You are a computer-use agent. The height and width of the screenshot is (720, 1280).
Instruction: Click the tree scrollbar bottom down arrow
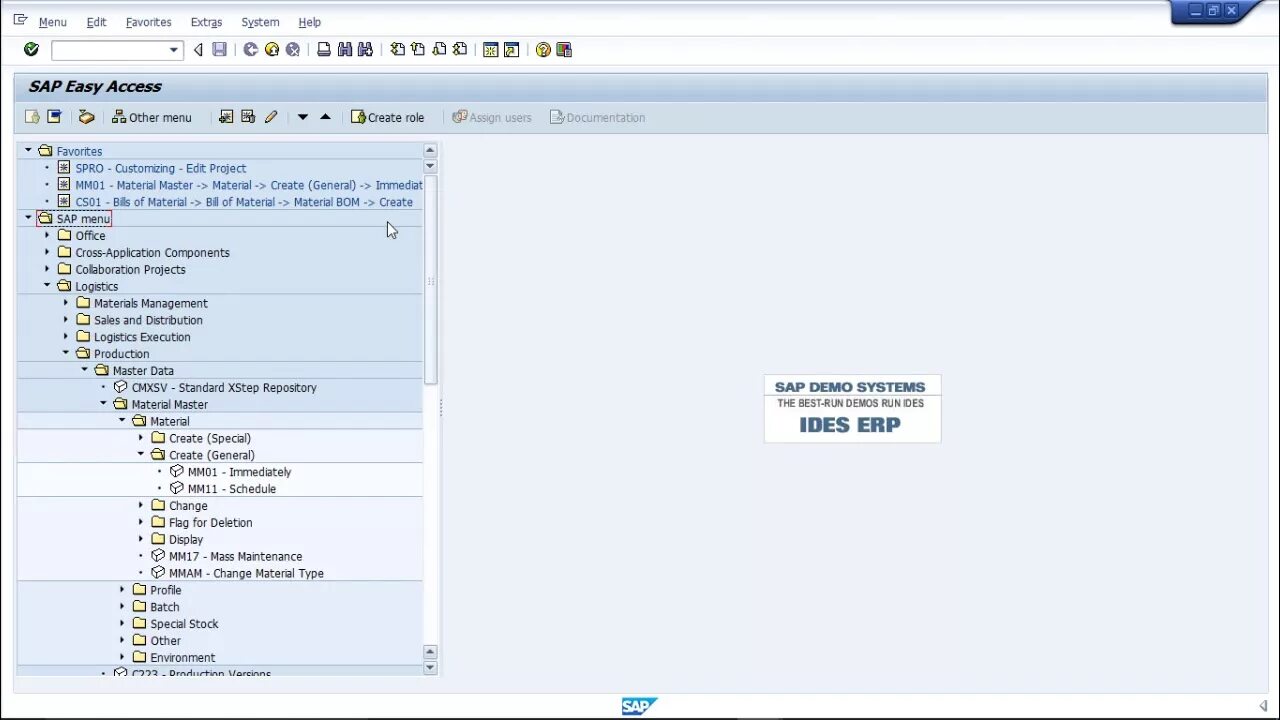tap(430, 667)
